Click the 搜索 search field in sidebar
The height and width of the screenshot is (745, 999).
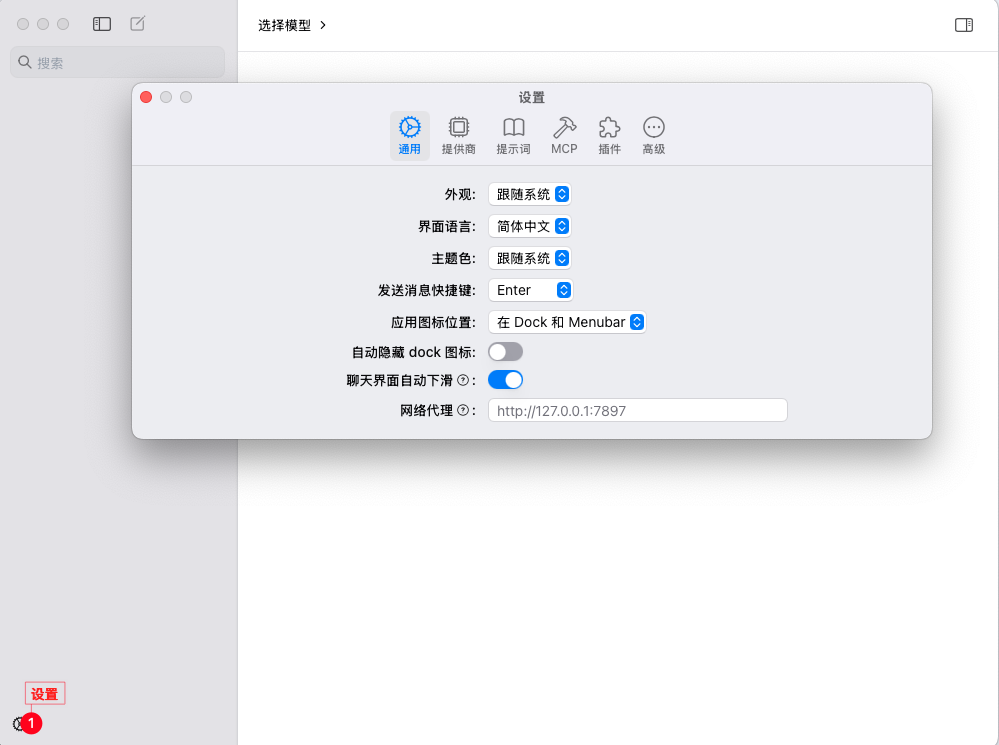pos(117,62)
